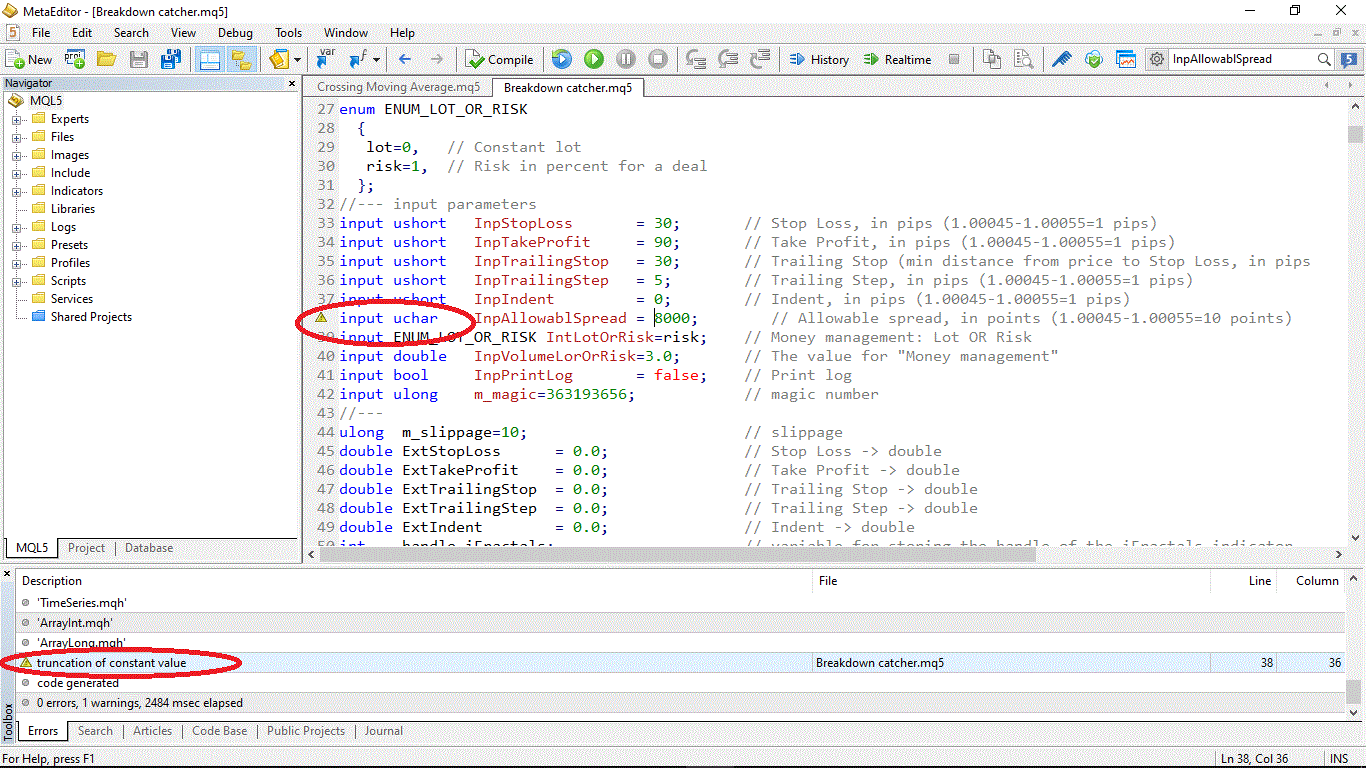Open the Search tab in Toolbox
The image size is (1366, 768).
(95, 731)
